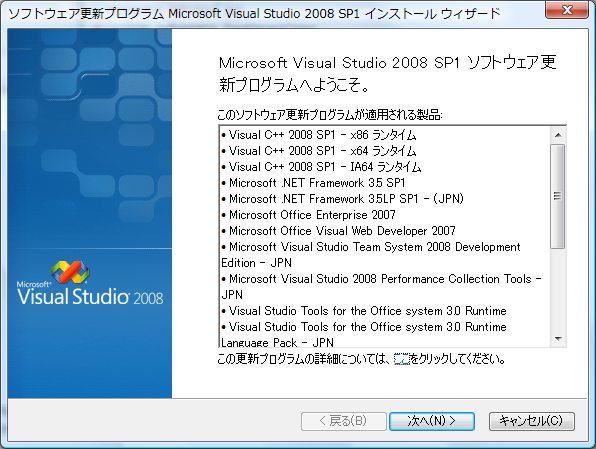596x449 pixels.
Task: Select Performance Collection Tools - JPN entry
Action: 381,287
